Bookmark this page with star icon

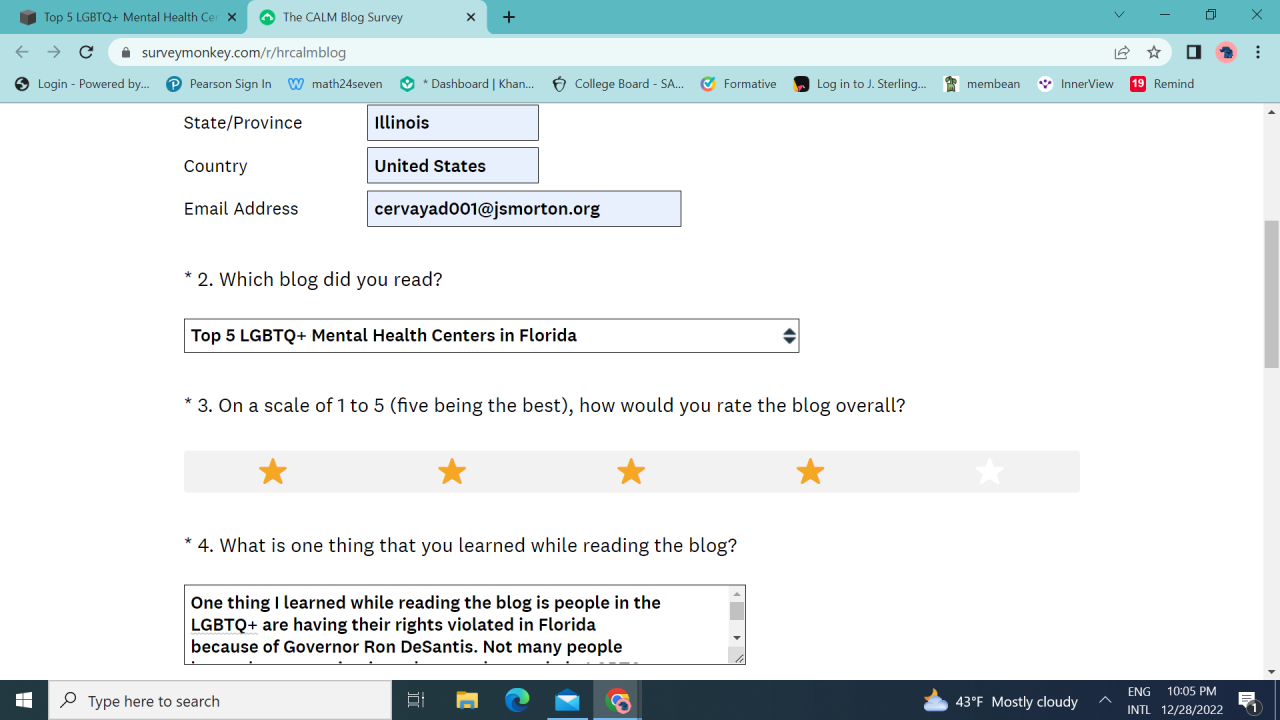pos(1154,52)
